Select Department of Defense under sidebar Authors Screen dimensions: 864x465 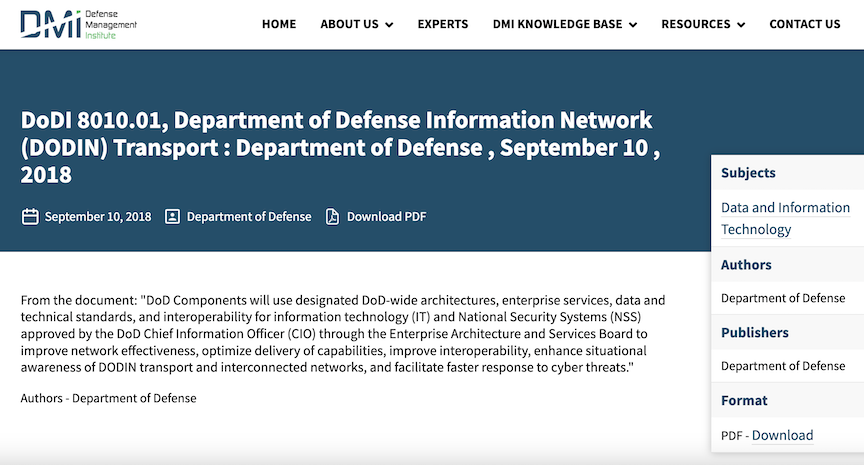click(x=783, y=298)
